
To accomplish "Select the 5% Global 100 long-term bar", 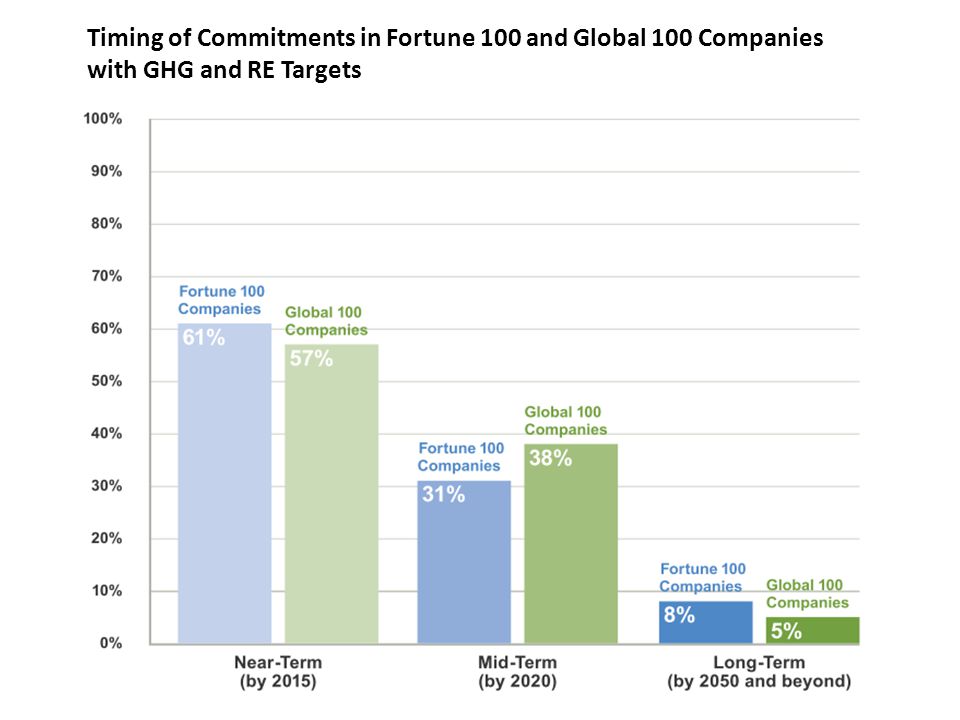I will tap(812, 631).
